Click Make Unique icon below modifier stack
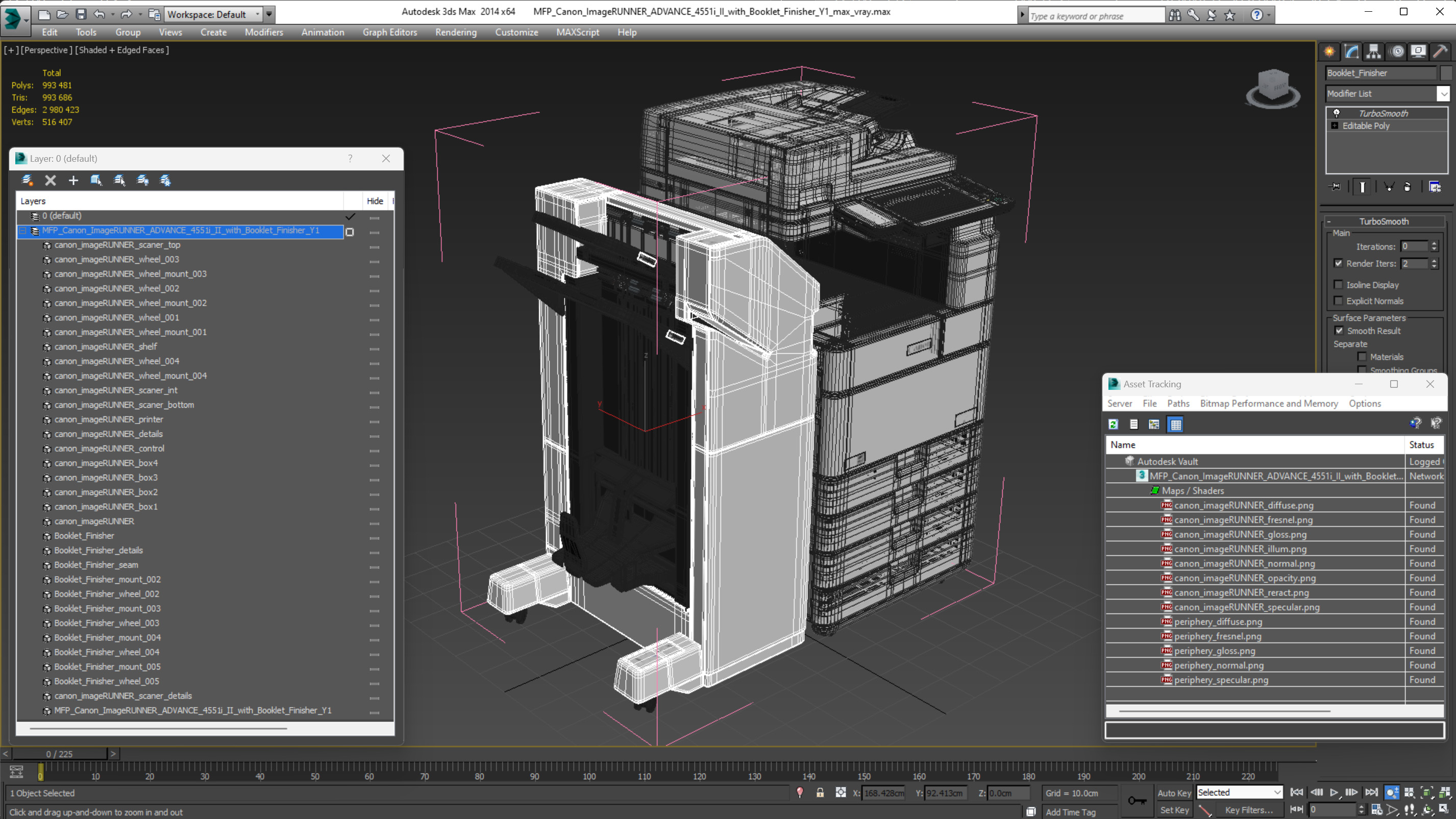This screenshot has width=1456, height=819. pyautogui.click(x=1389, y=187)
